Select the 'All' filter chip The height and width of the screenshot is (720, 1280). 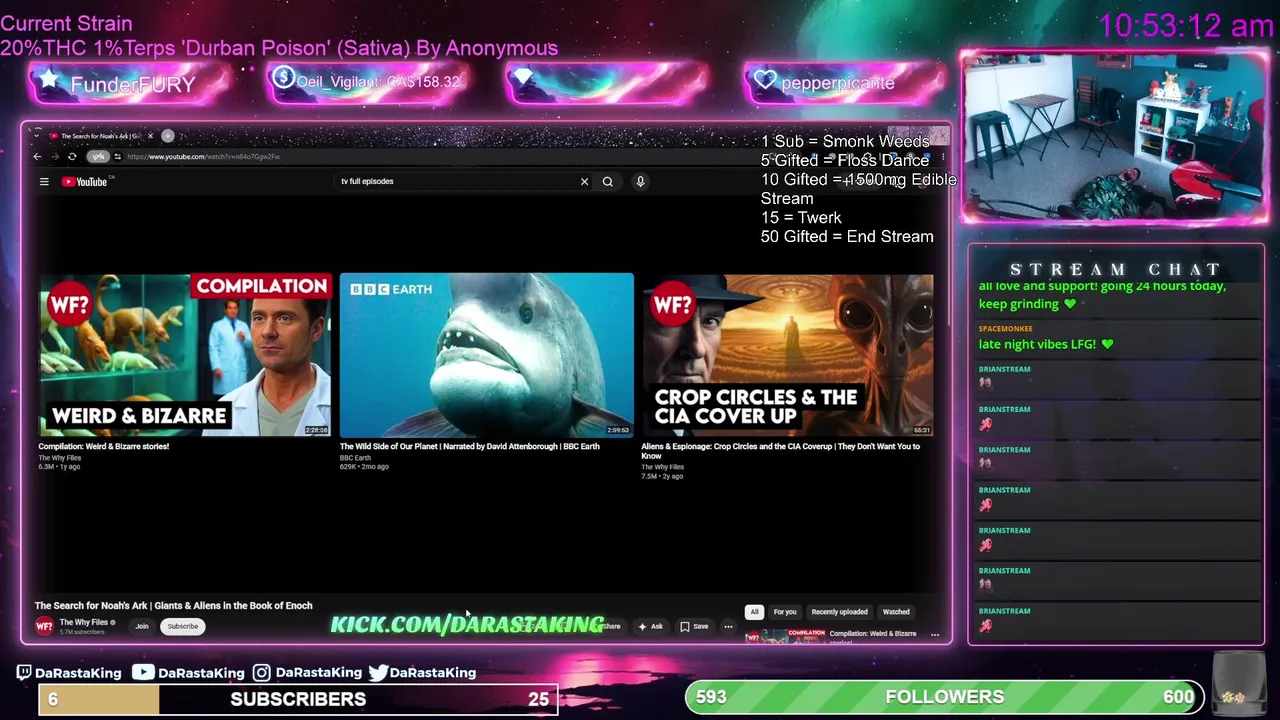pyautogui.click(x=754, y=612)
